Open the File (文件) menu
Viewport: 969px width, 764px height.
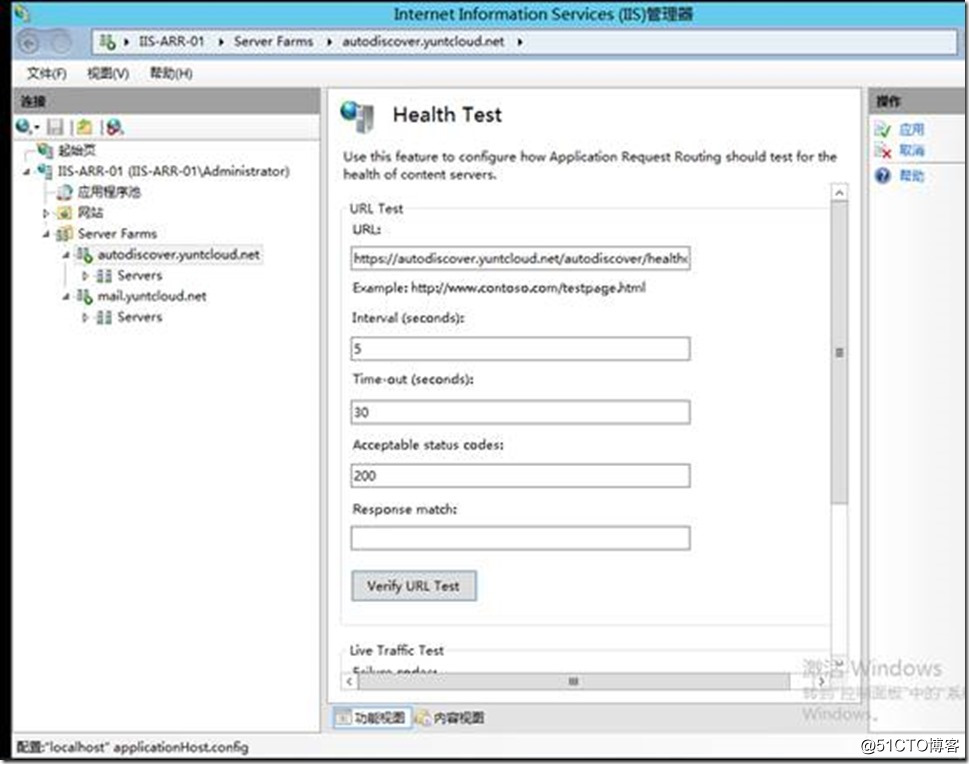46,74
